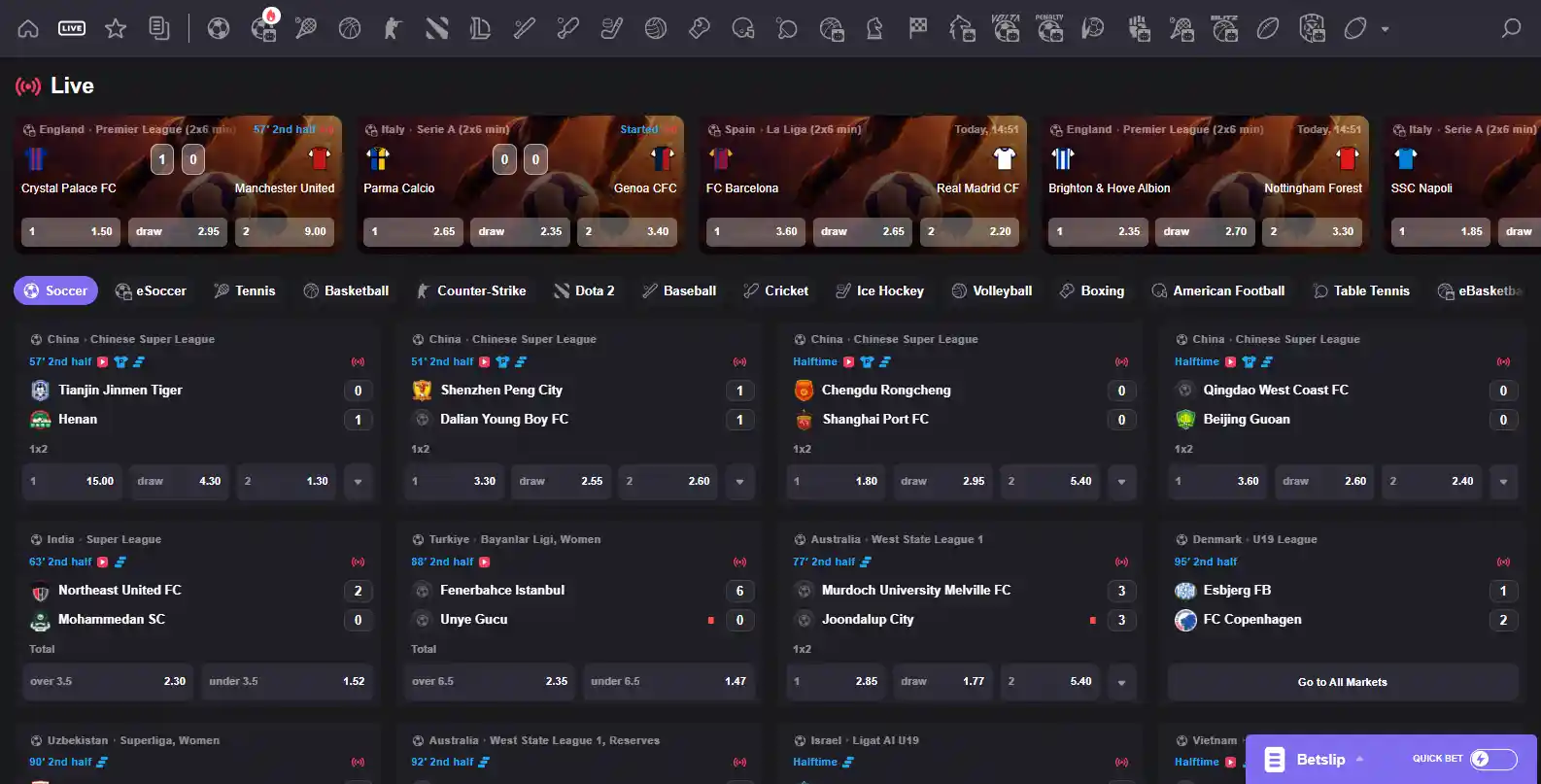The height and width of the screenshot is (784, 1541).
Task: Bet on Real Madrid win at 2.20
Action: point(970,231)
